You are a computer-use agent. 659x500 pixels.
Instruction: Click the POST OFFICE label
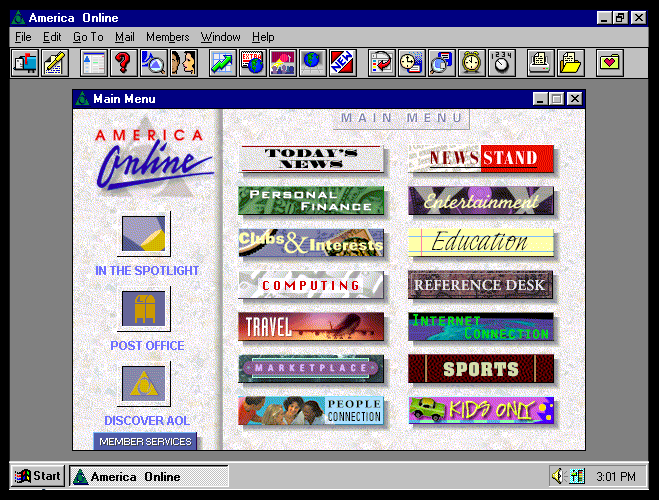pyautogui.click(x=147, y=346)
